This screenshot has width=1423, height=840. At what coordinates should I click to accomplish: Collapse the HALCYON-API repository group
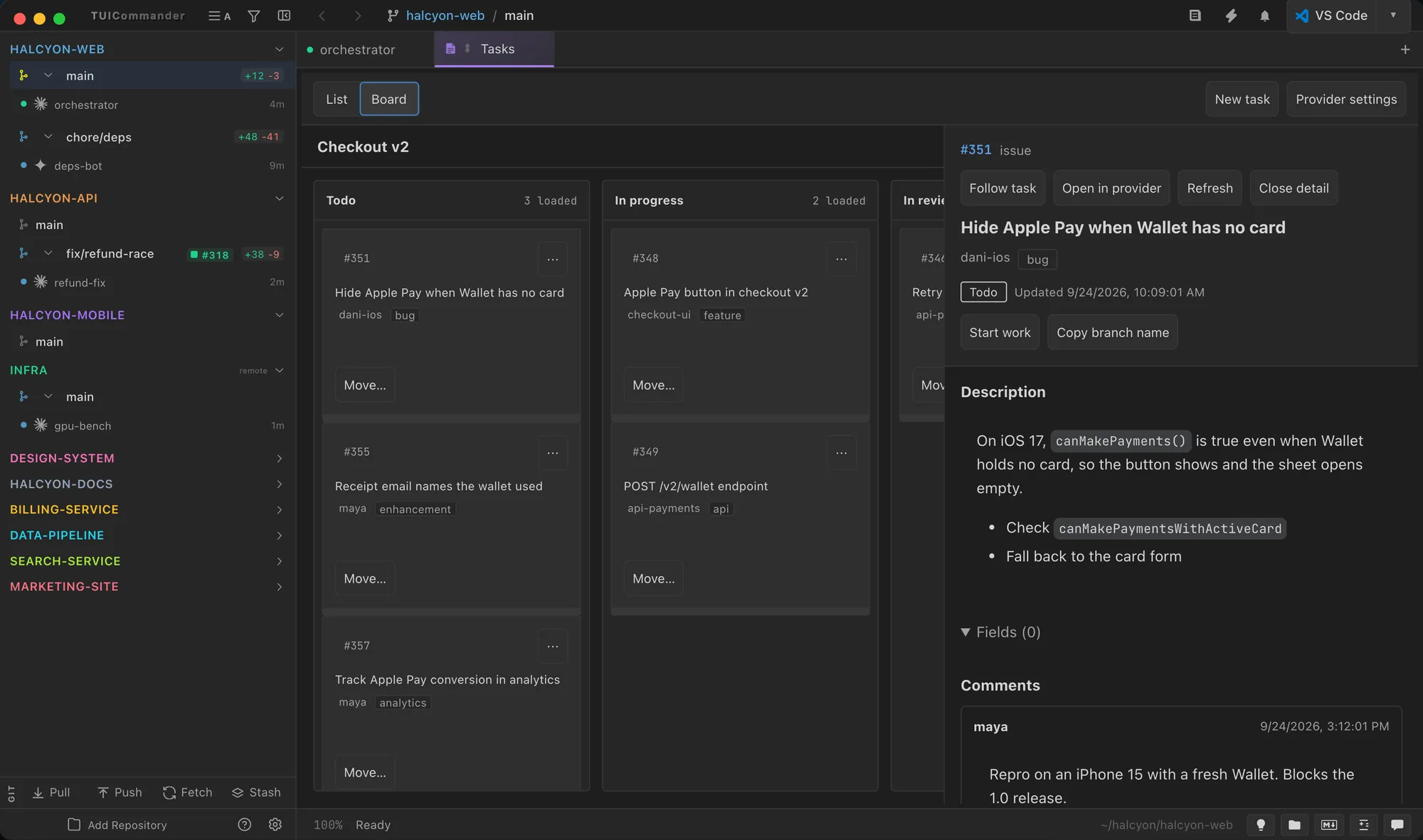(279, 198)
